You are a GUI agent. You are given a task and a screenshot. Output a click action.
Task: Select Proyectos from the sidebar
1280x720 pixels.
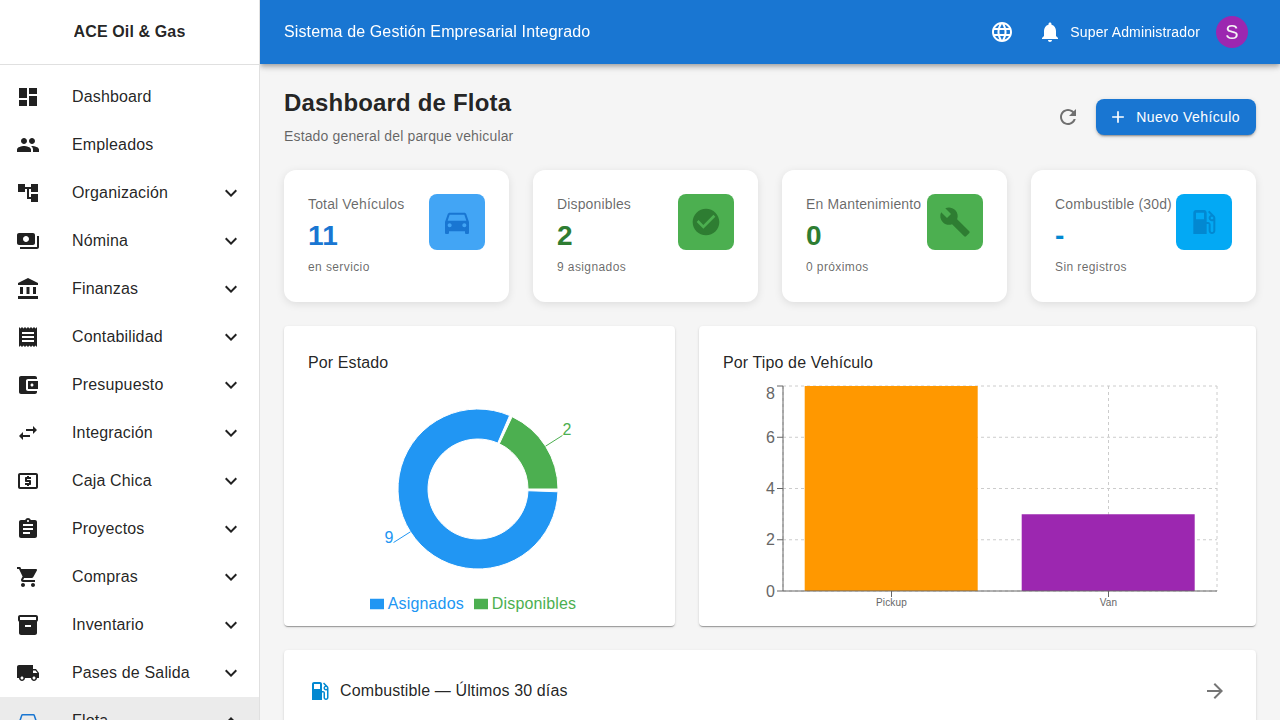pos(108,528)
